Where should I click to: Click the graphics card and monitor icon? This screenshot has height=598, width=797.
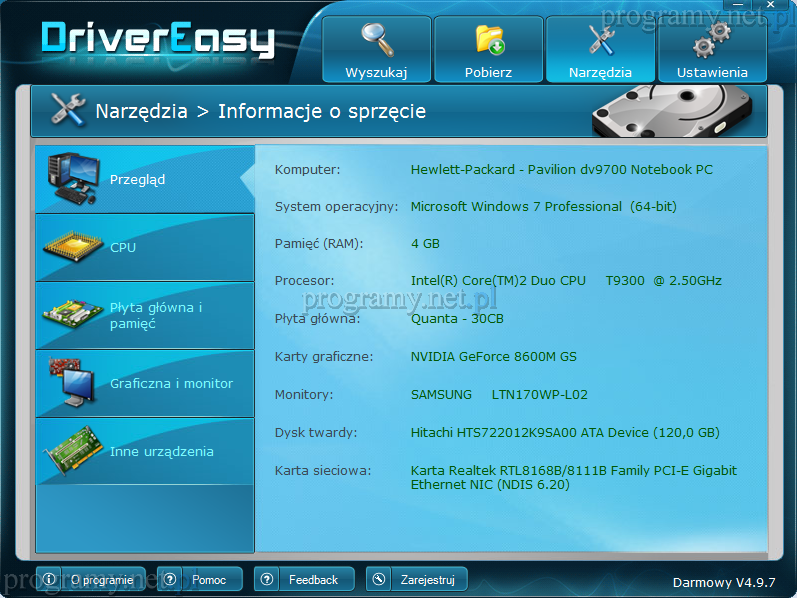point(73,383)
